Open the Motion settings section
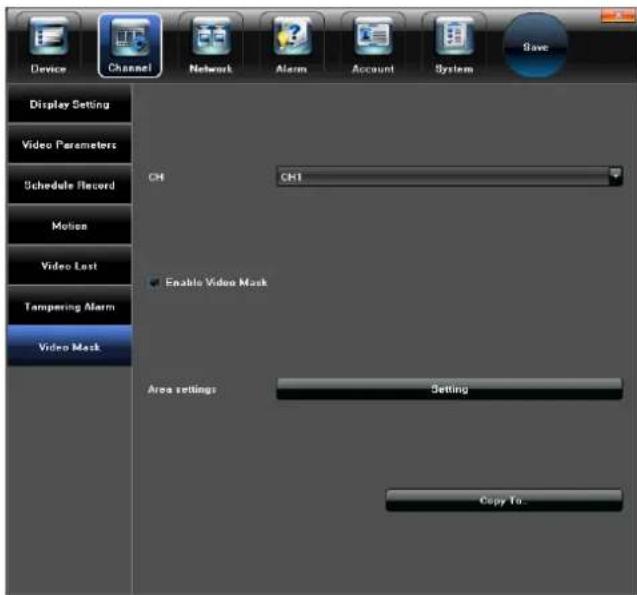The image size is (637, 595). pos(69,225)
